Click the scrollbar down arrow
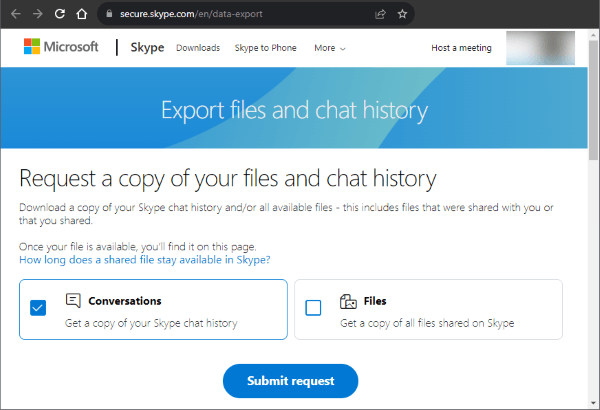Viewport: 600px width, 410px height. (593, 403)
